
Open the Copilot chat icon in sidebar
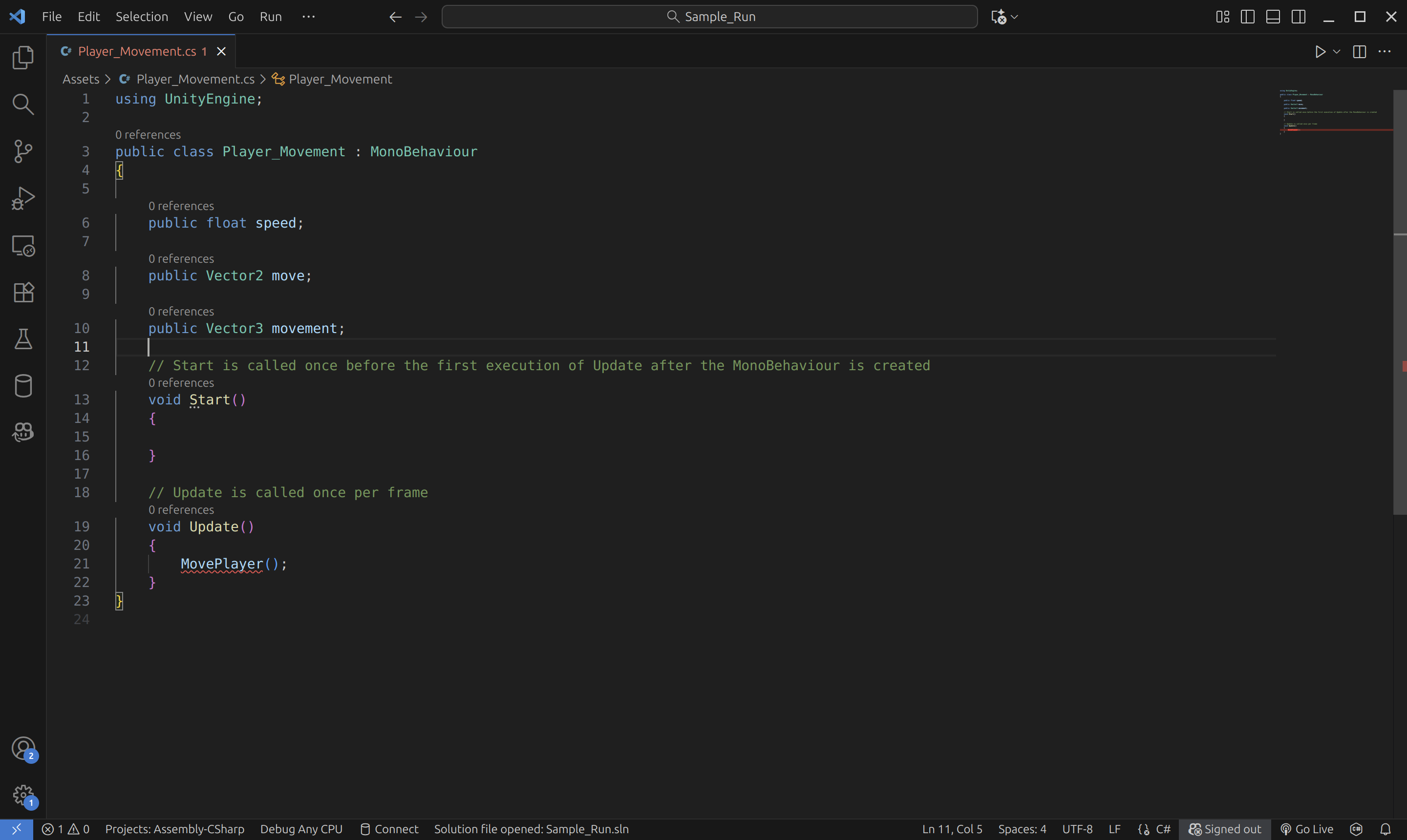[x=23, y=432]
